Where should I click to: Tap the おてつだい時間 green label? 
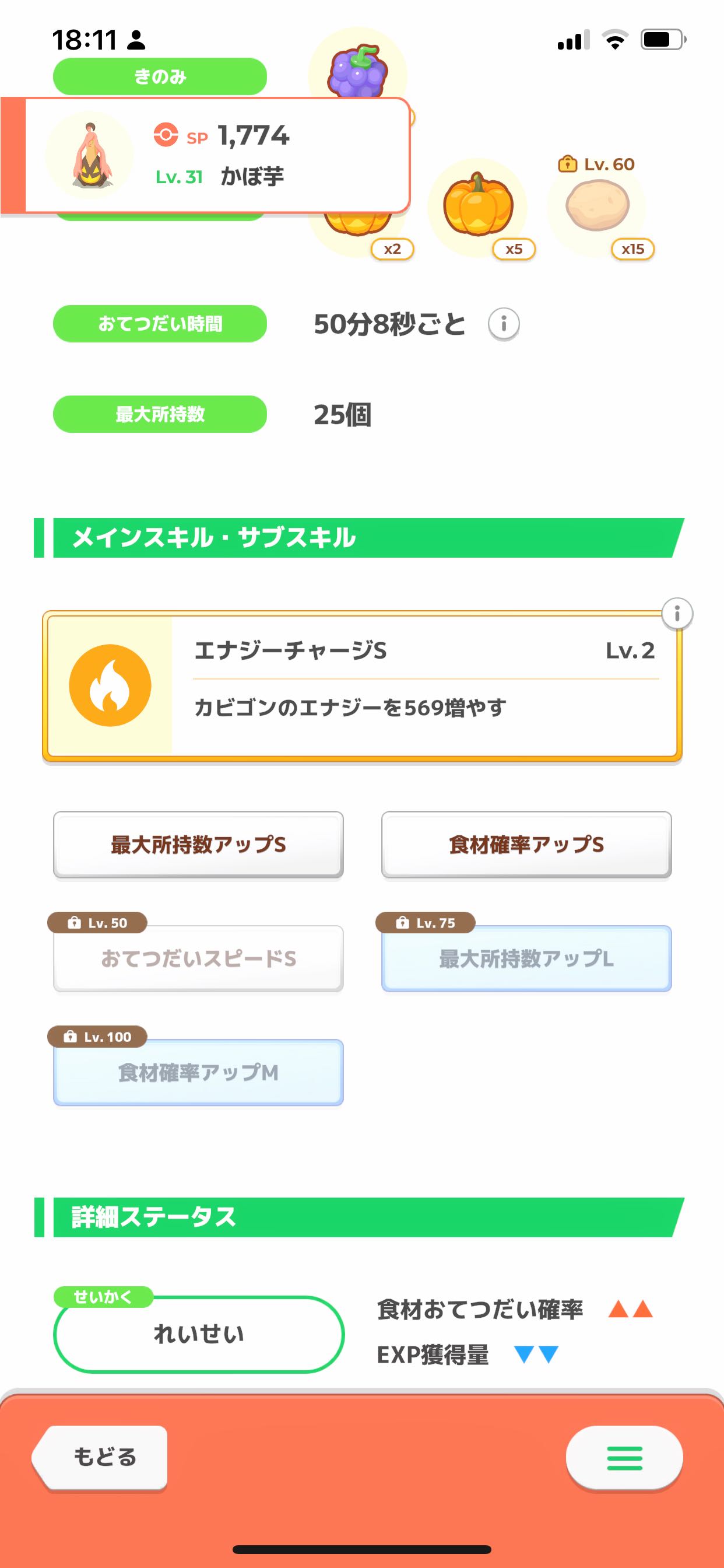click(160, 323)
